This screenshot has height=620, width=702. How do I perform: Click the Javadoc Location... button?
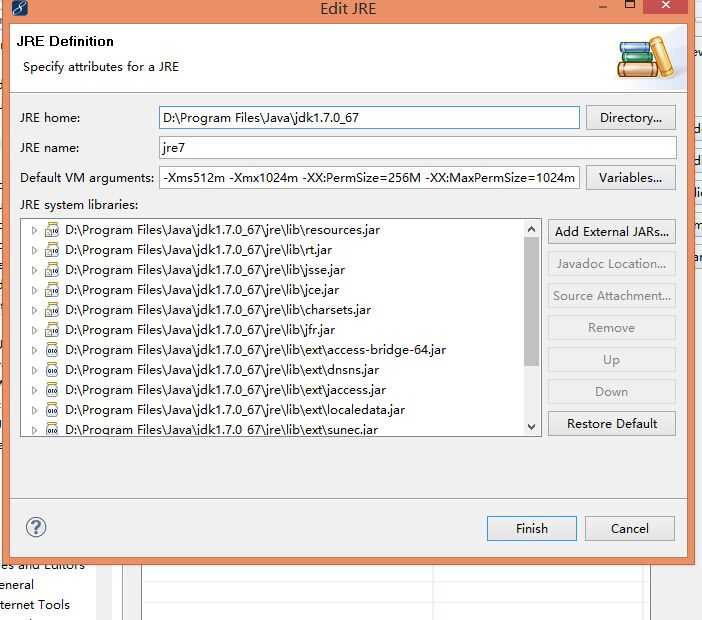click(612, 264)
